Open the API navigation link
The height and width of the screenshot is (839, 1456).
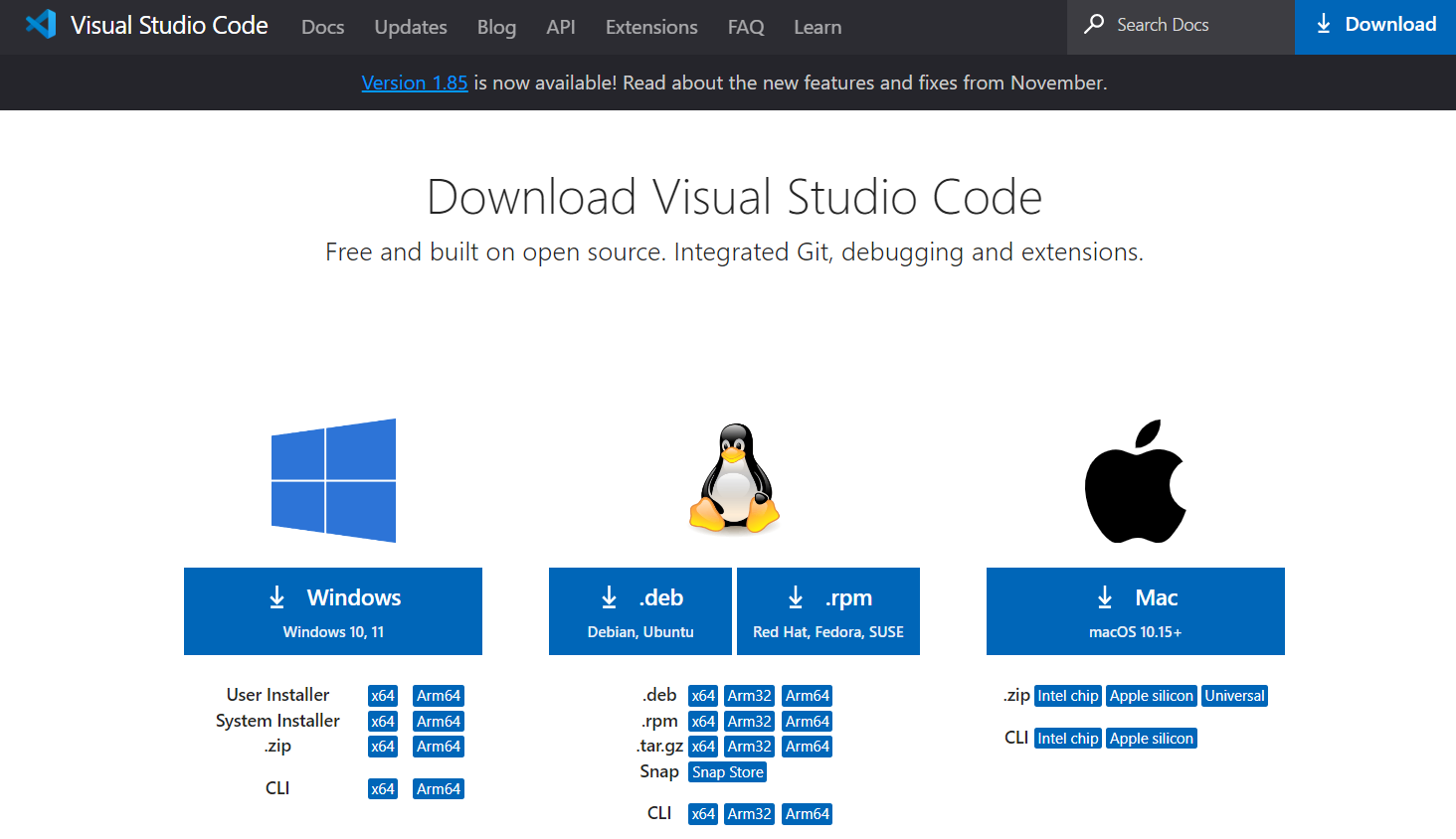click(561, 27)
